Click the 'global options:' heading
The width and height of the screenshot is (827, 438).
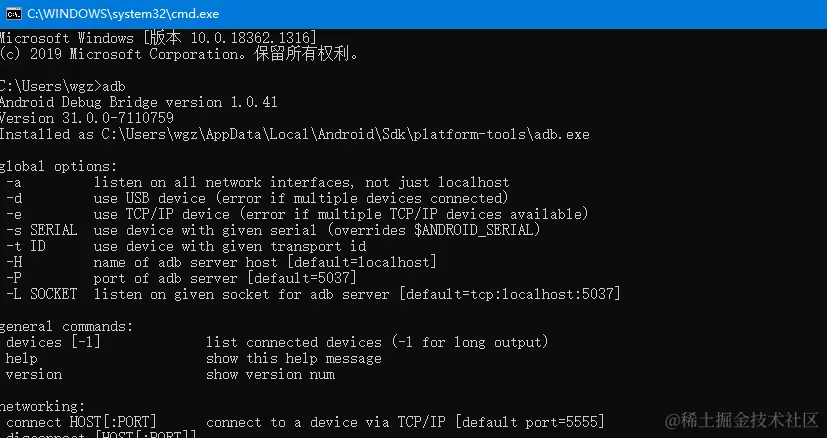pos(59,167)
